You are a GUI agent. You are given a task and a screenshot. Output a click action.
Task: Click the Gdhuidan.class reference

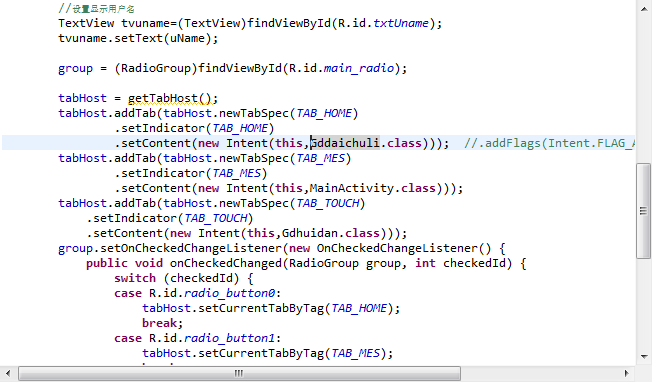[x=331, y=233]
